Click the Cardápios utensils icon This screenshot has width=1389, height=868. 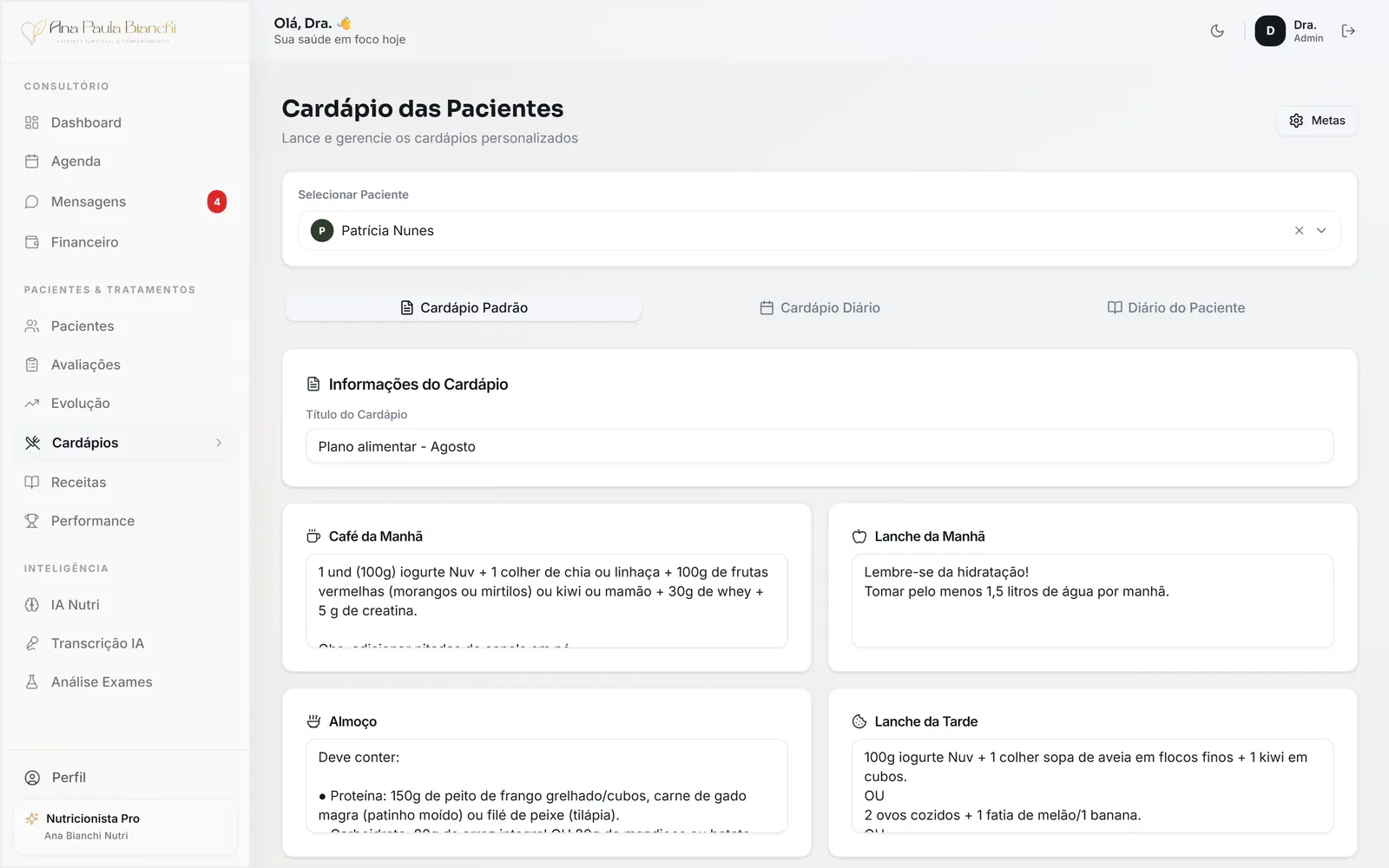(33, 443)
